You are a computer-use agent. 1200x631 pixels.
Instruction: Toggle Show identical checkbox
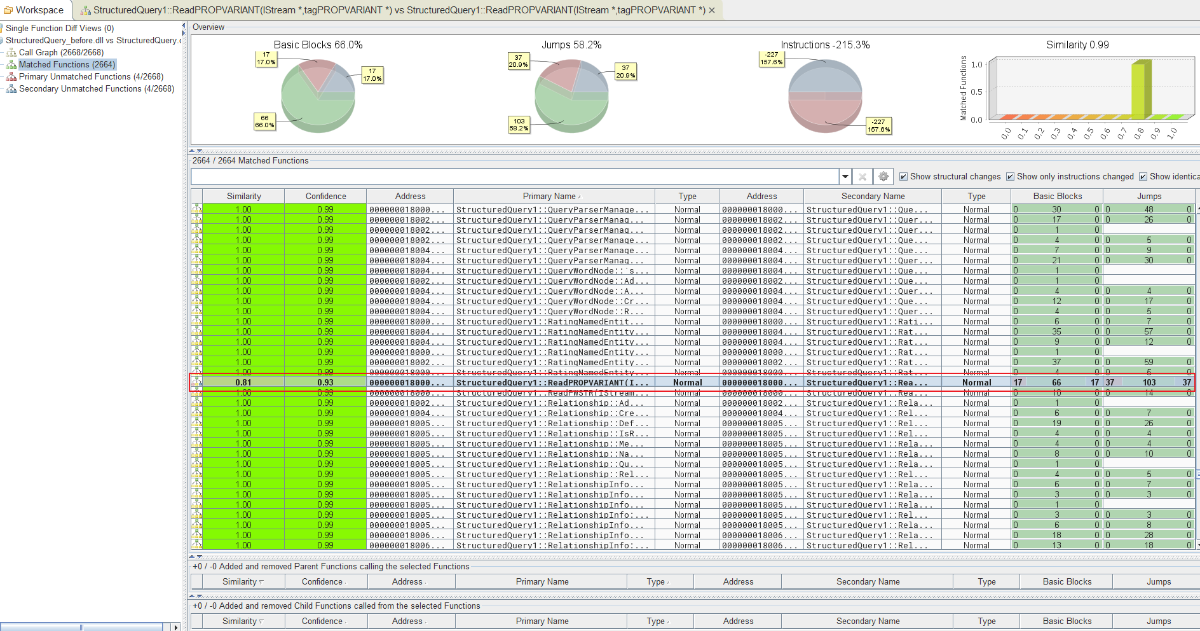click(x=1143, y=176)
